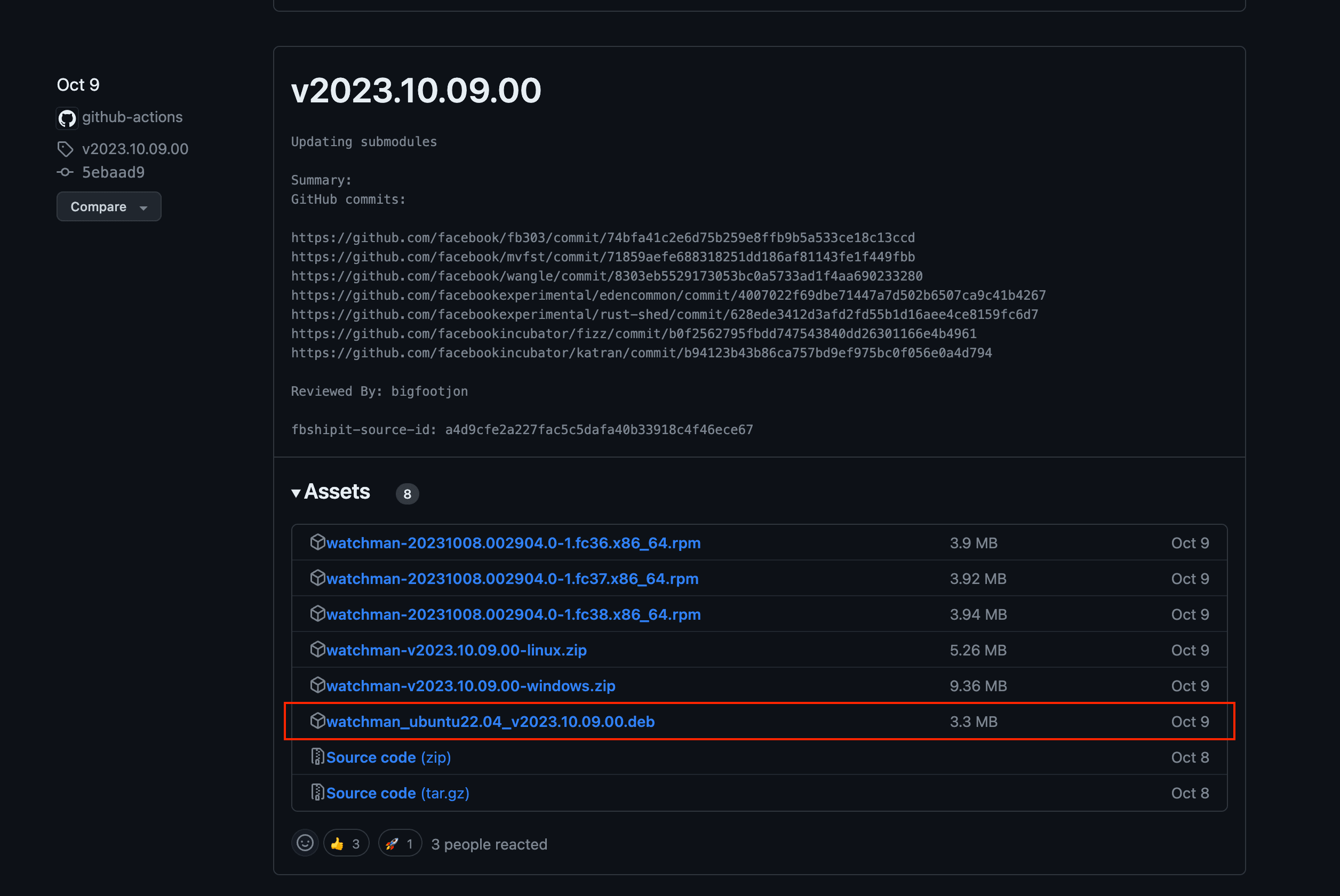Click the 3.92 MB size value

[978, 578]
